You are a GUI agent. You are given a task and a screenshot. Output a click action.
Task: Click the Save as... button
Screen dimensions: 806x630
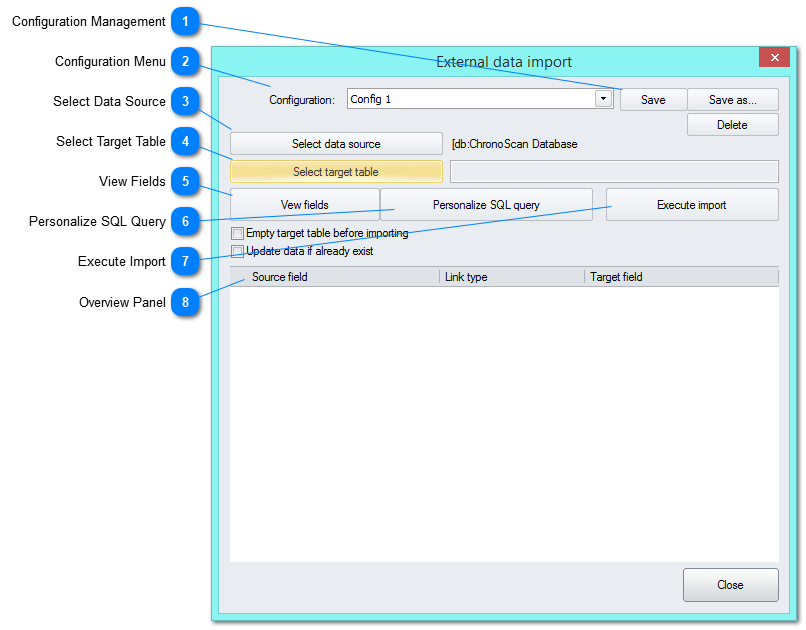coord(733,99)
